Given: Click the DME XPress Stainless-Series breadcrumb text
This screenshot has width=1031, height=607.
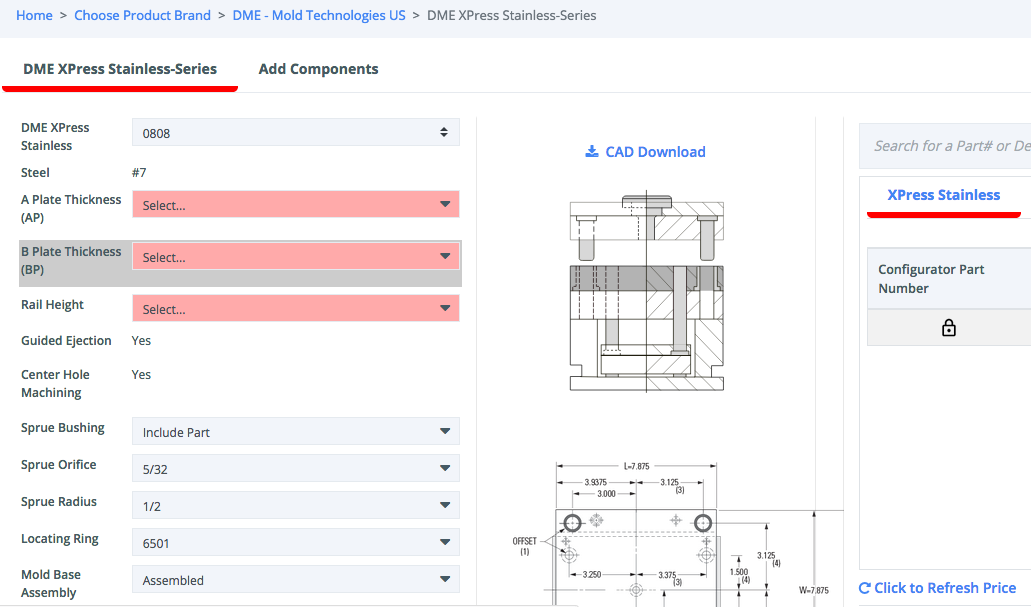Looking at the screenshot, I should pos(512,15).
